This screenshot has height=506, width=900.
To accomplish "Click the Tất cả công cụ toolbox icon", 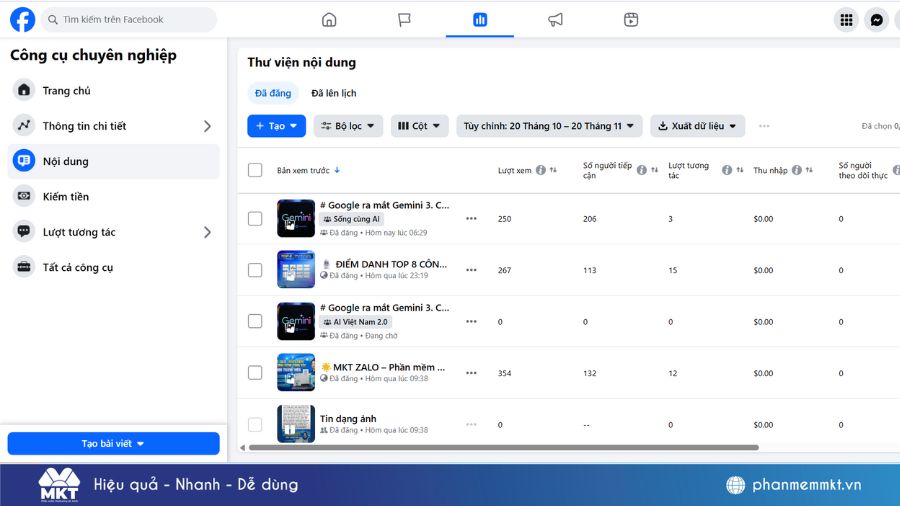I will point(24,267).
